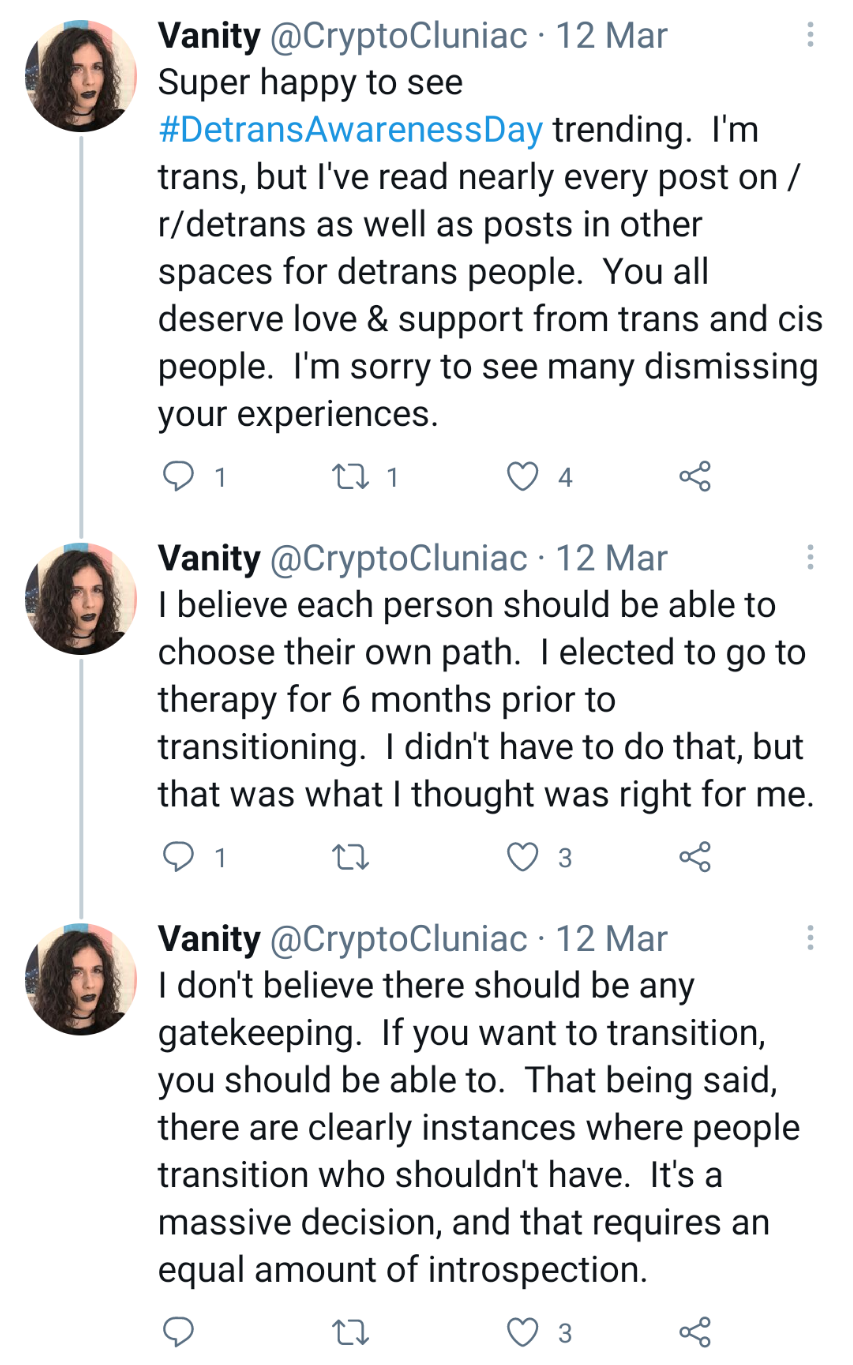Like the tweet about no gatekeeping
This screenshot has height=1365, width=853.
tap(523, 1332)
